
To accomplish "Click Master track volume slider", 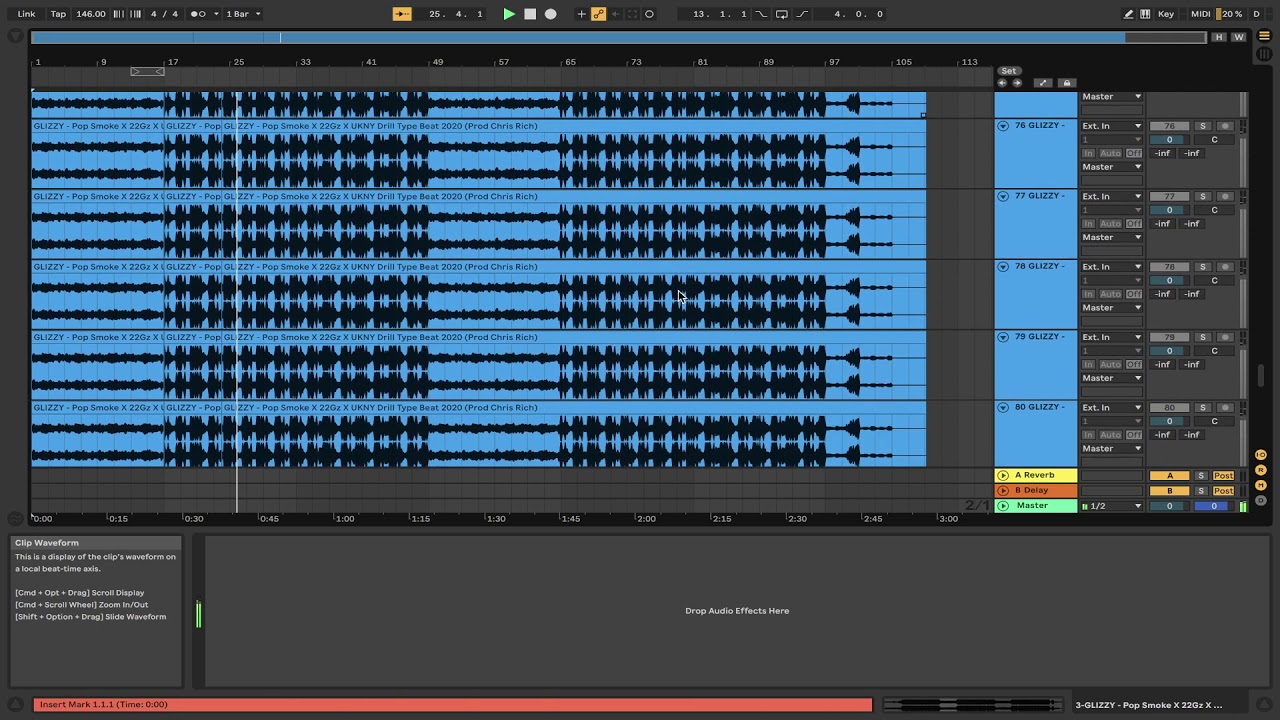I will pyautogui.click(x=1169, y=506).
